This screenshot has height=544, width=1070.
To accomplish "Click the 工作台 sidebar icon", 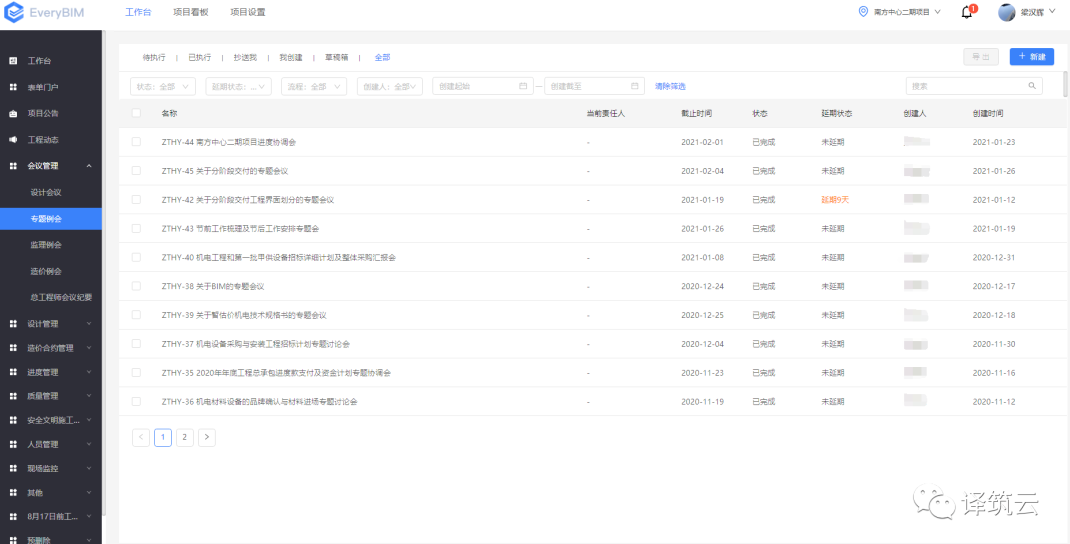I will click(13, 61).
